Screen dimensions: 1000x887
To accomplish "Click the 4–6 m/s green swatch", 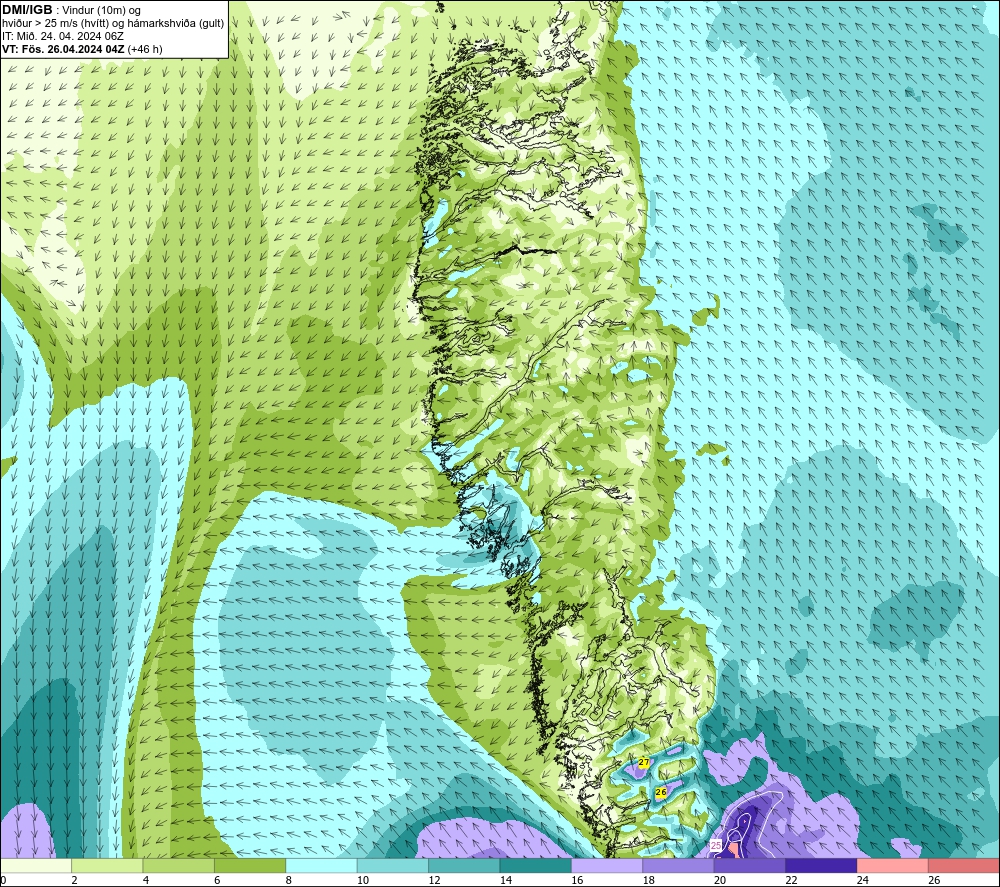I will click(179, 866).
